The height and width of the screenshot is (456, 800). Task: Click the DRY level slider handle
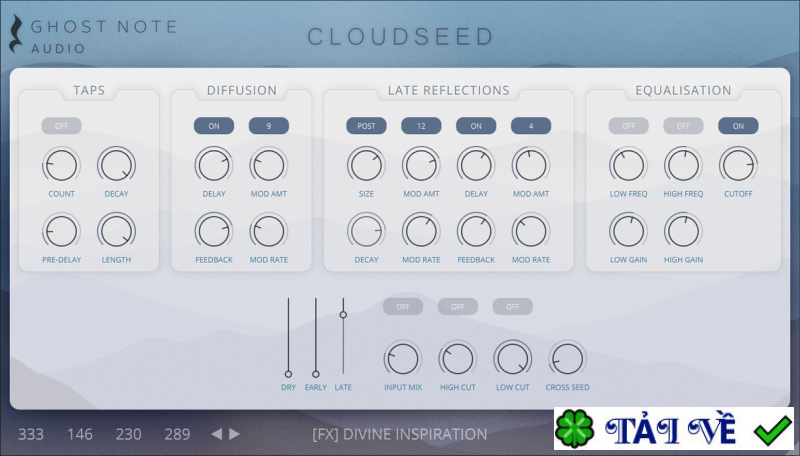[x=288, y=374]
